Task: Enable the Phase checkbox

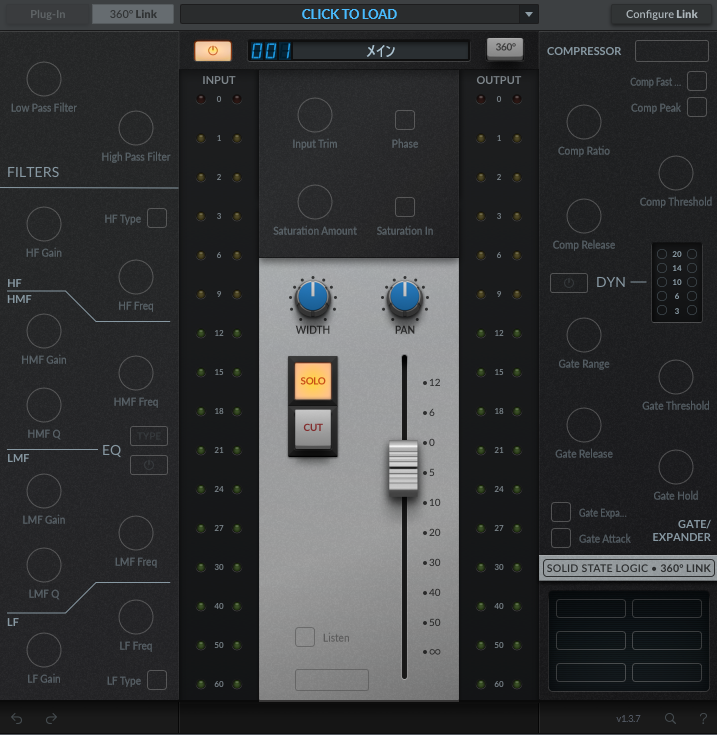Action: coord(405,120)
